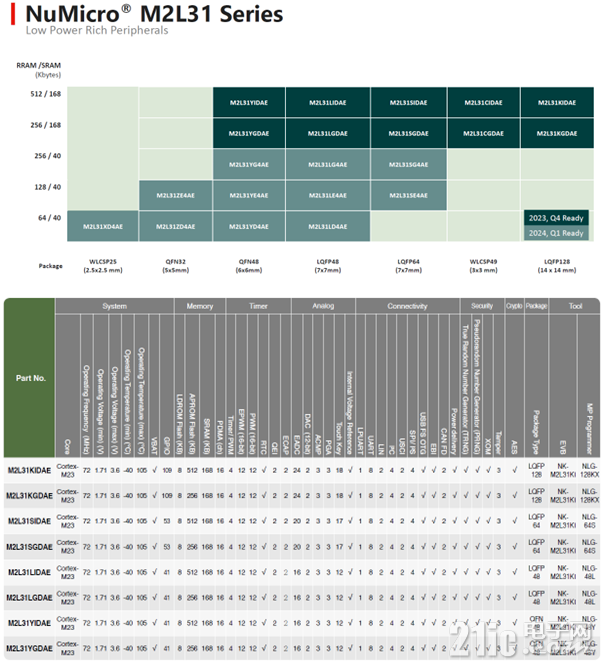603x664 pixels.
Task: Click the Low Power Rich Peripherals subtitle
Action: pos(97,30)
